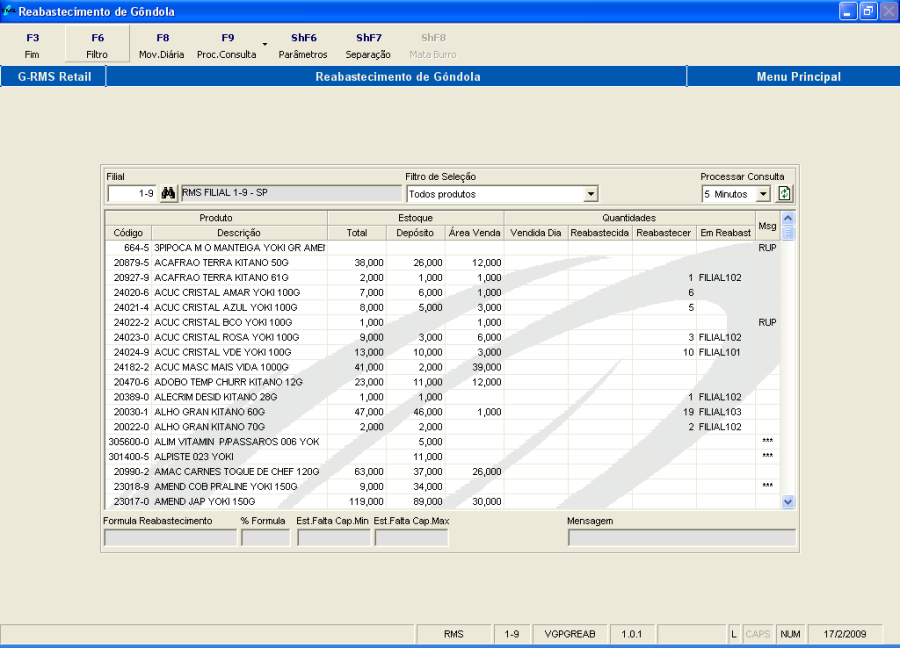Click the Msg column header
The width and height of the screenshot is (900, 648).
[x=767, y=226]
